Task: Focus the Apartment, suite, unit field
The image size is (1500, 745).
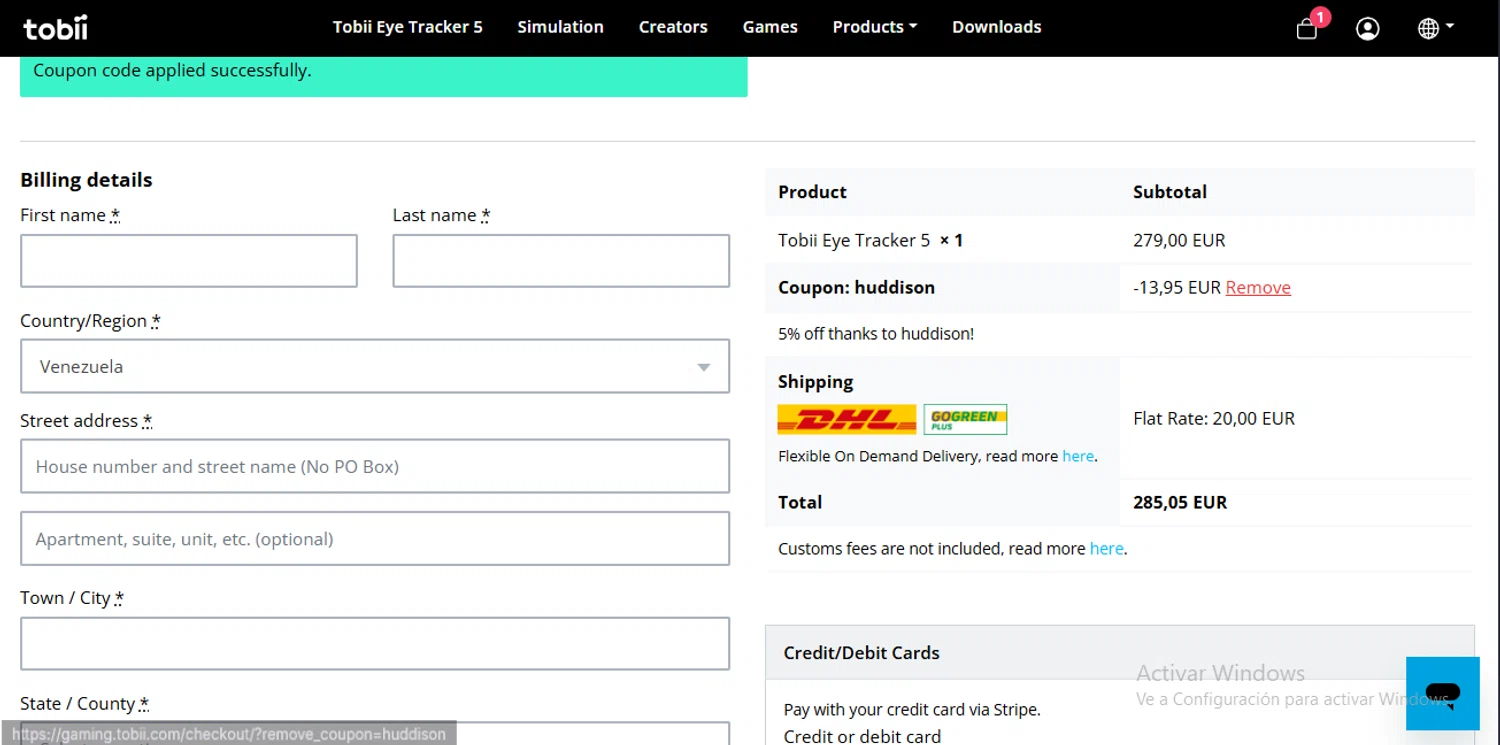Action: coord(375,539)
